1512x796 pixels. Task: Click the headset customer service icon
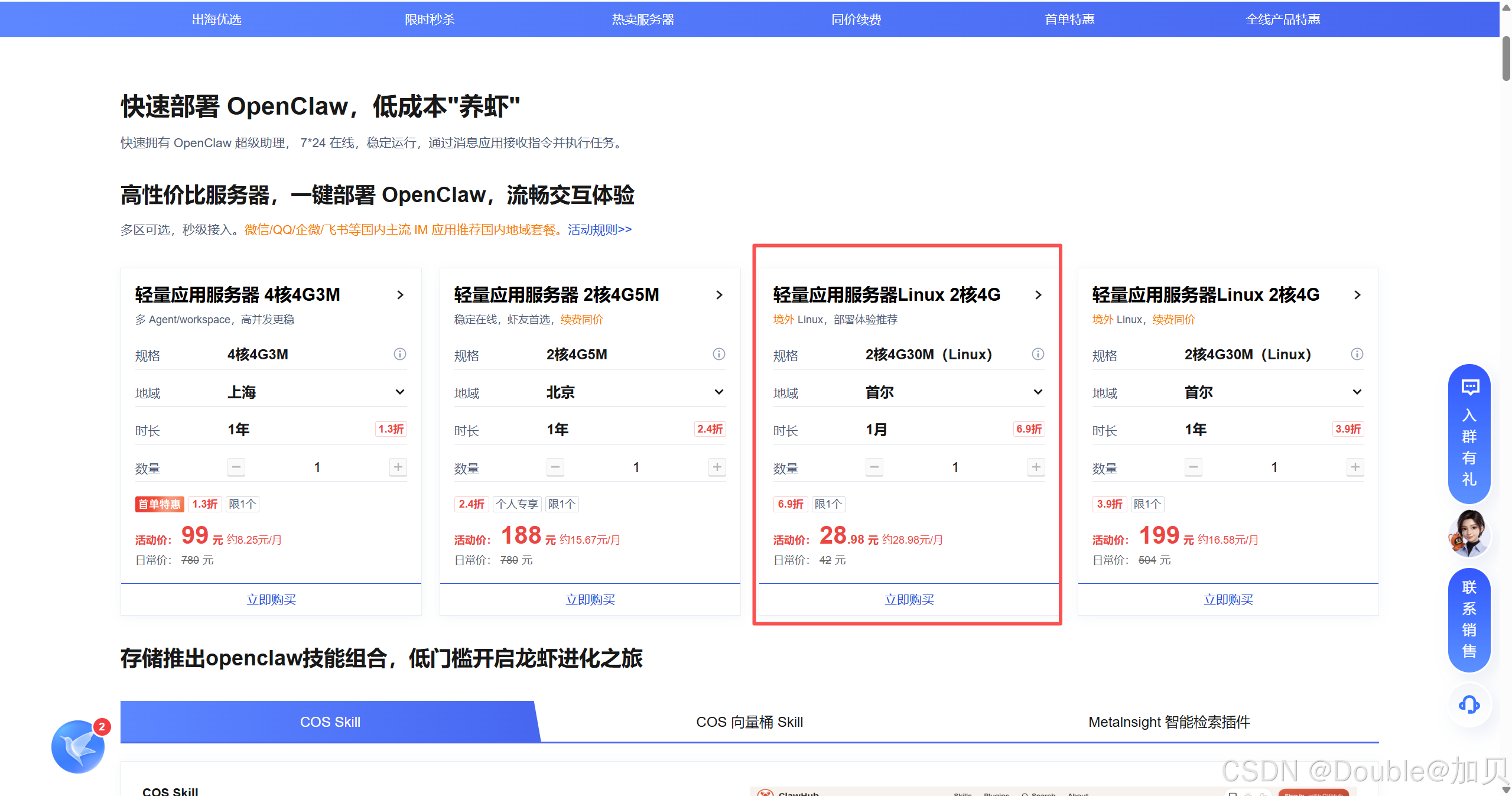1469,704
